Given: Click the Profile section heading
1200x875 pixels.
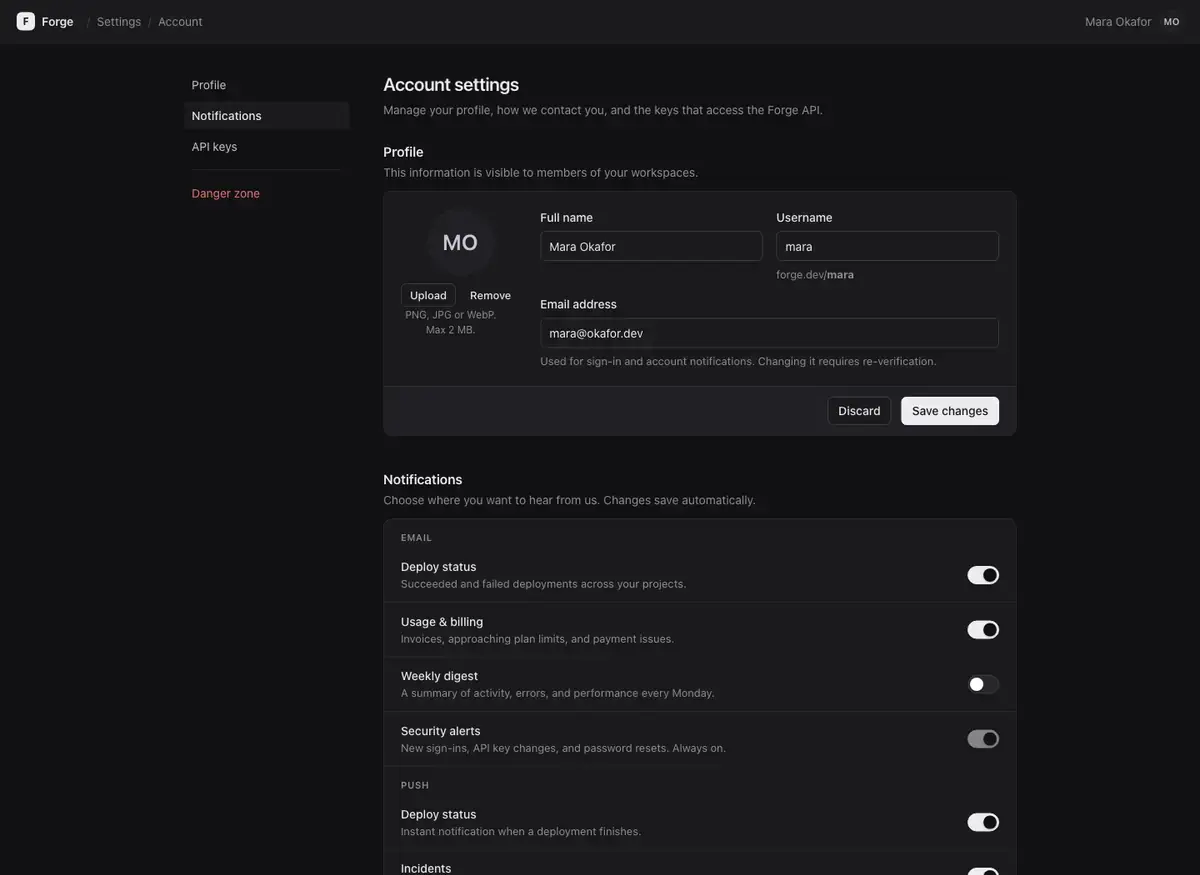Looking at the screenshot, I should coord(403,152).
